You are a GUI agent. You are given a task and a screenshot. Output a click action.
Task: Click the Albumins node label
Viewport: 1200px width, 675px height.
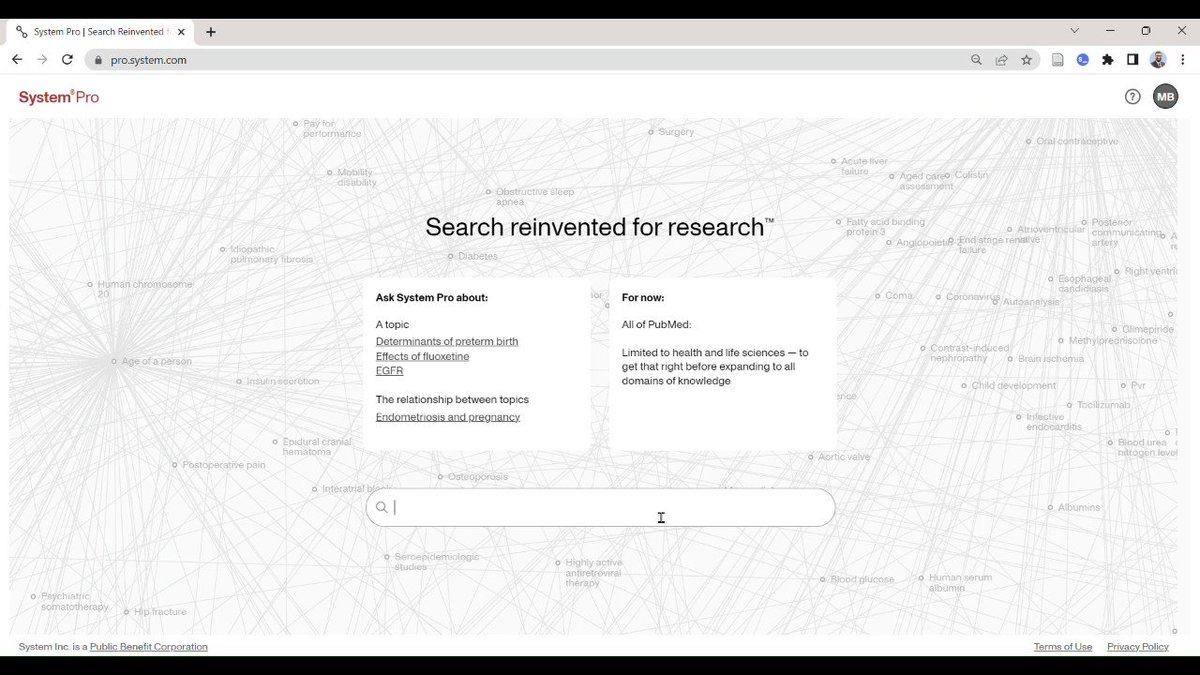(x=1079, y=508)
